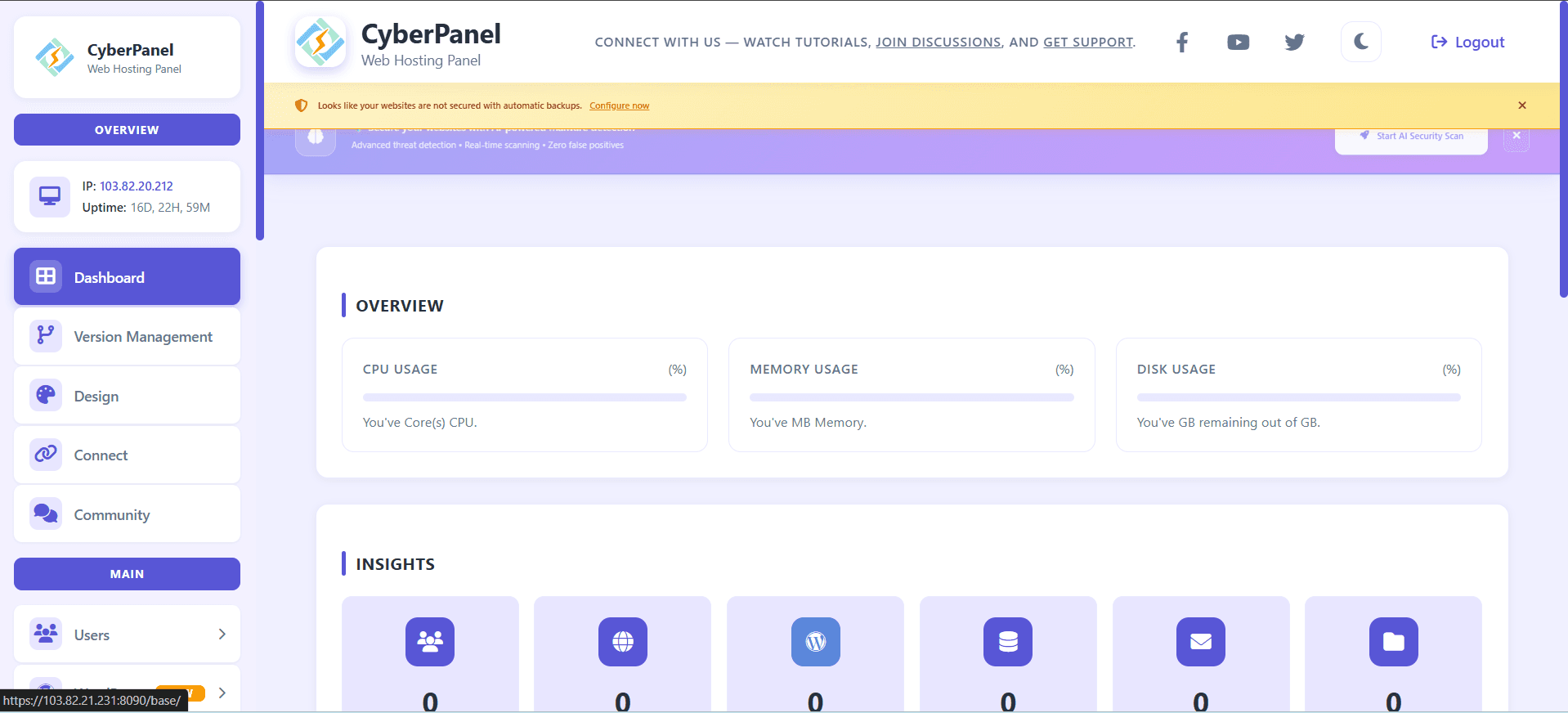Click the email envelope insights icon
Viewport: 1568px width, 713px height.
pyautogui.click(x=1200, y=642)
